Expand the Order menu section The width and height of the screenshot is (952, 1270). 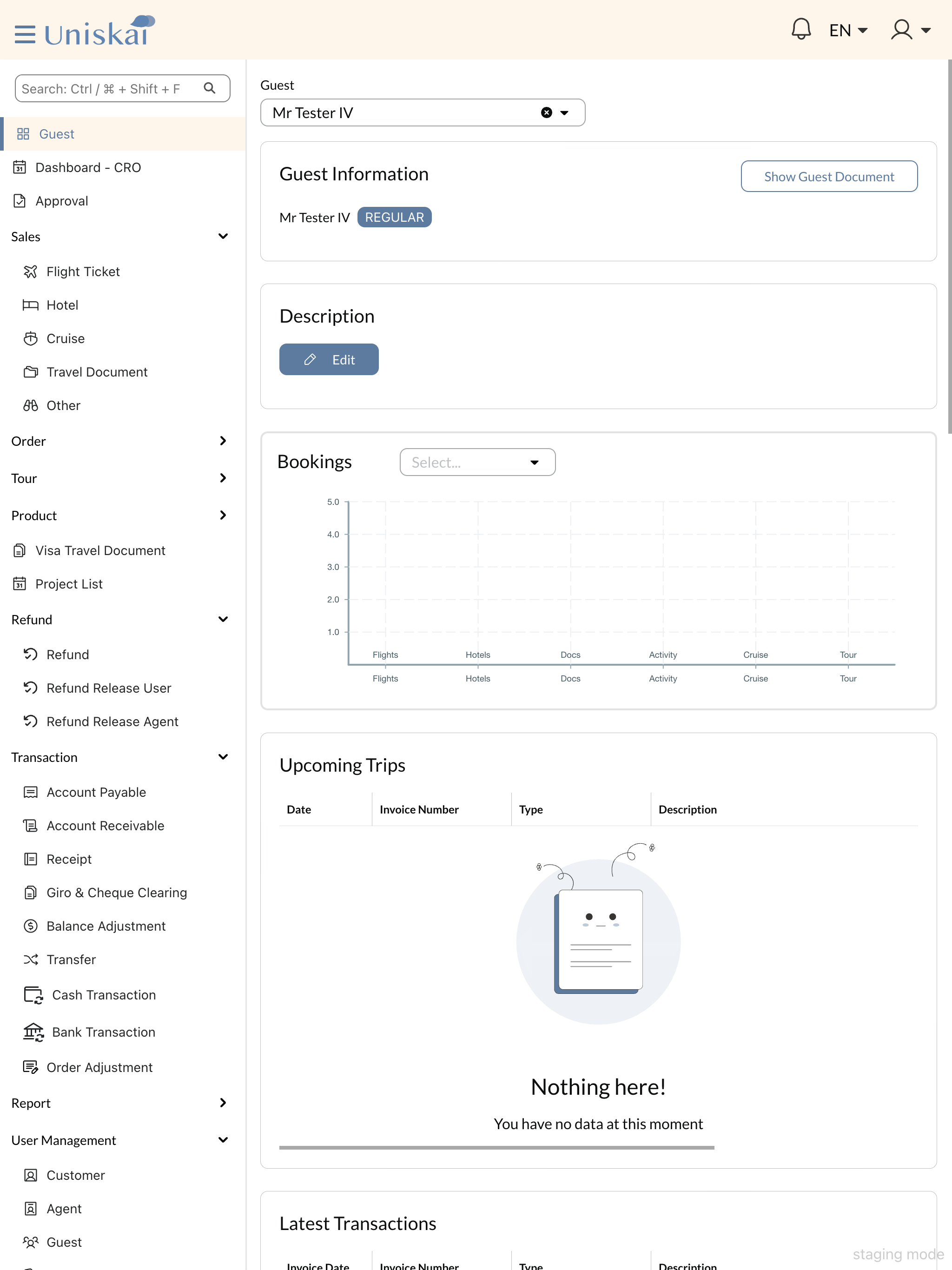223,441
